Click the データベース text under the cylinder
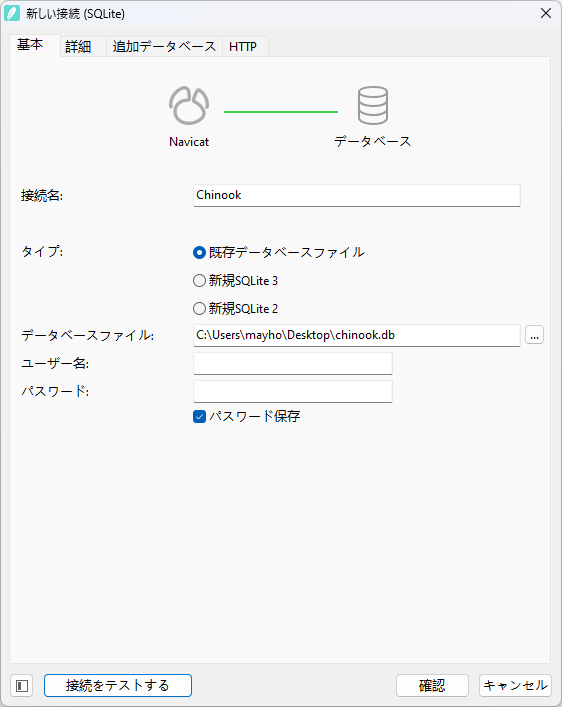 point(373,142)
